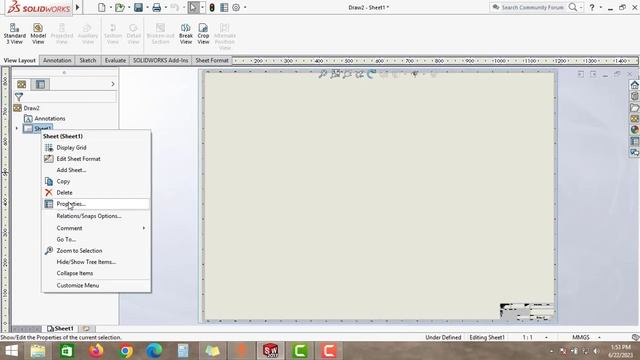Open the Windows Start button
This screenshot has height=360, width=640.
click(x=11, y=351)
